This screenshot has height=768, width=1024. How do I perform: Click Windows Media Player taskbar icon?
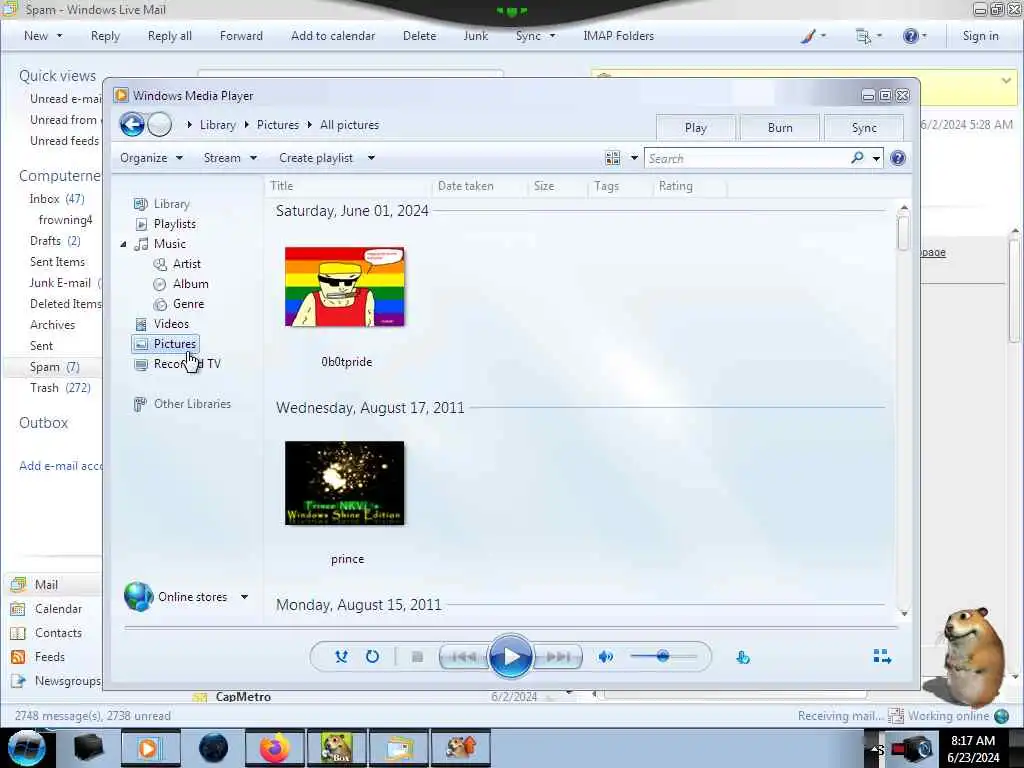149,748
